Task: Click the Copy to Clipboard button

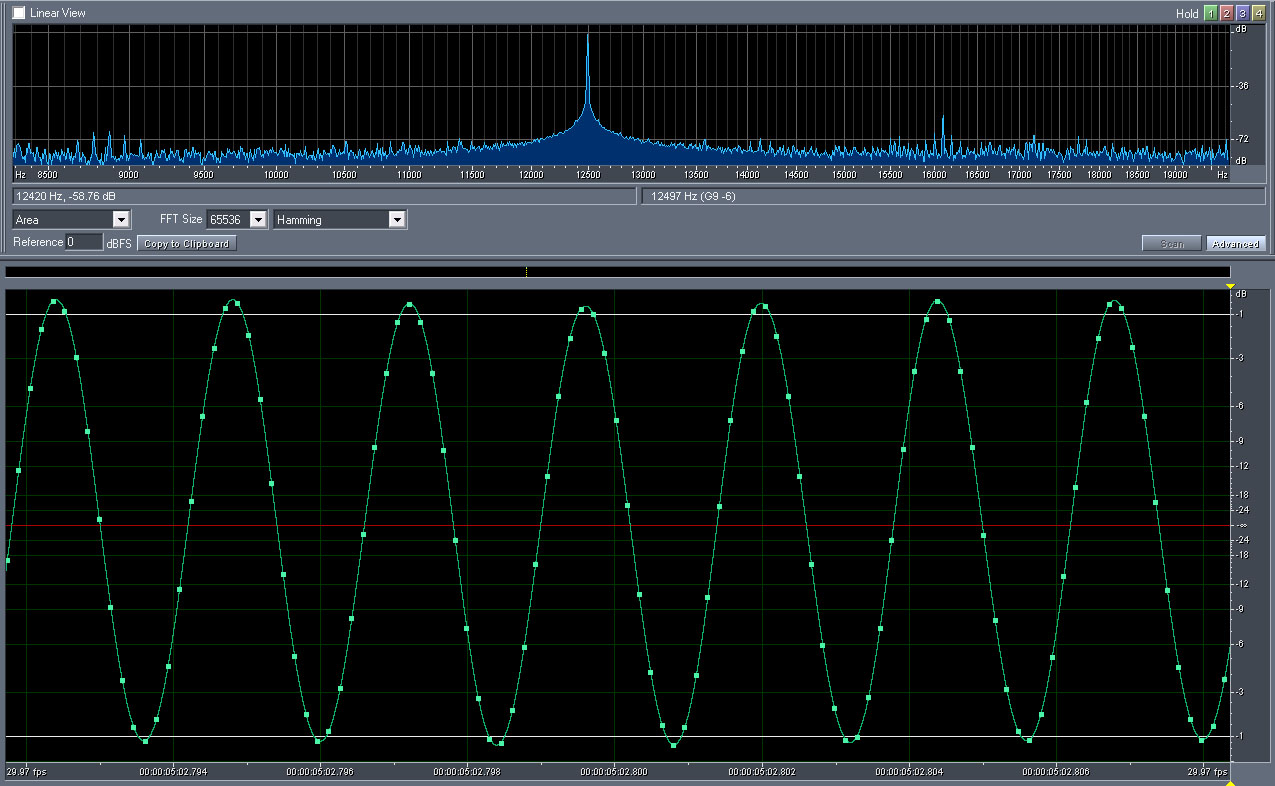Action: tap(187, 243)
